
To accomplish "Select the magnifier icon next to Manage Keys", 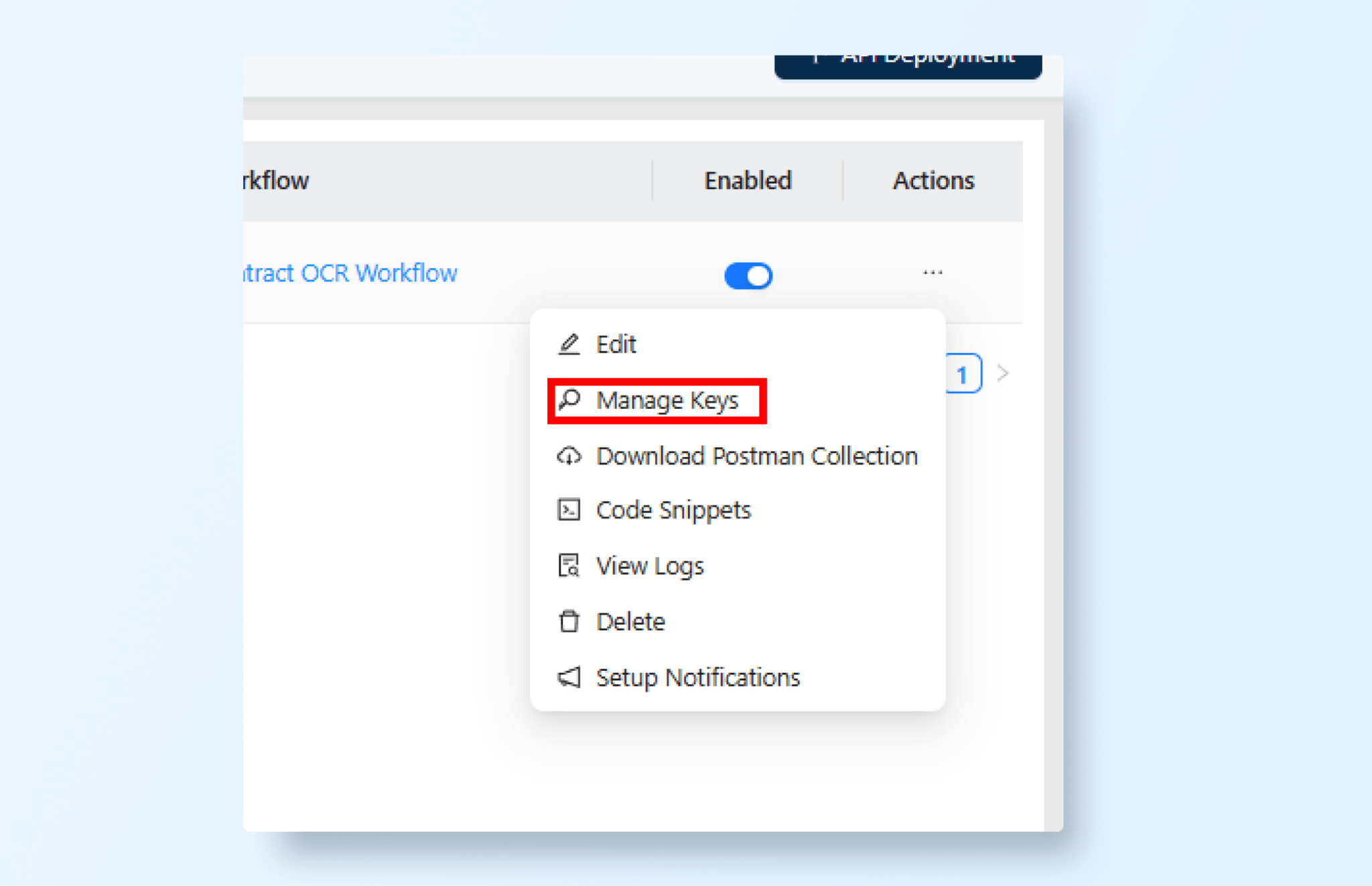I will pos(570,399).
